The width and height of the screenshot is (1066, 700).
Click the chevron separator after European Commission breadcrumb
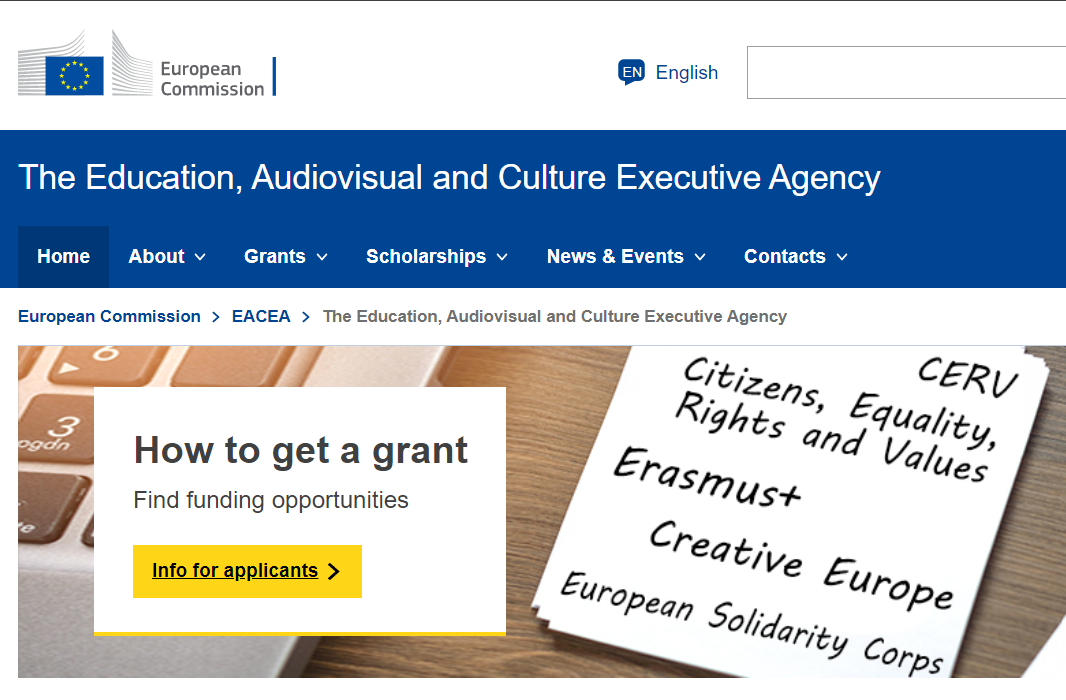[216, 317]
